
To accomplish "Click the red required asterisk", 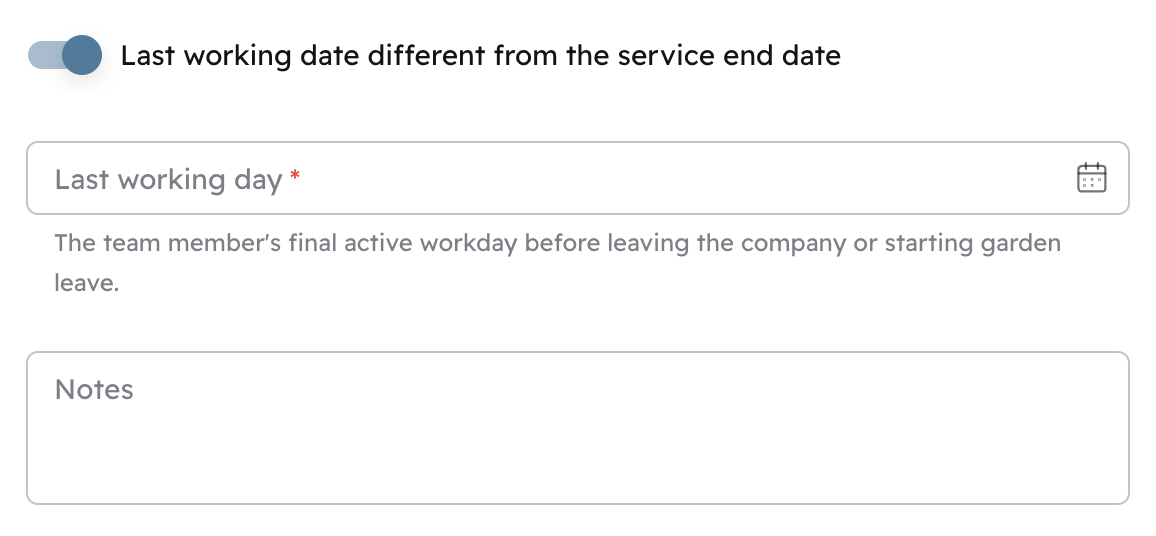I will click(295, 178).
